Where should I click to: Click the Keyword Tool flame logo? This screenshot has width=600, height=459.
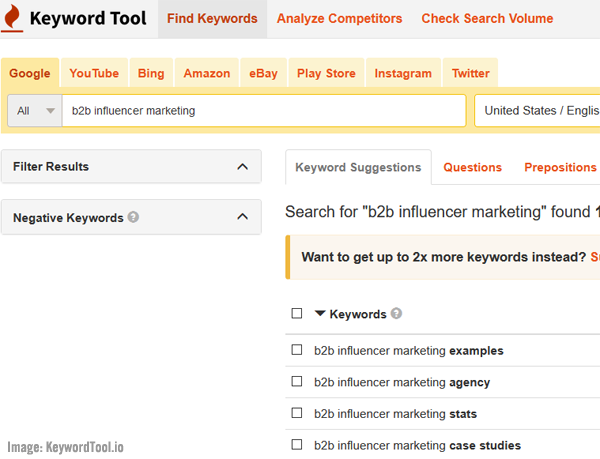pyautogui.click(x=14, y=19)
